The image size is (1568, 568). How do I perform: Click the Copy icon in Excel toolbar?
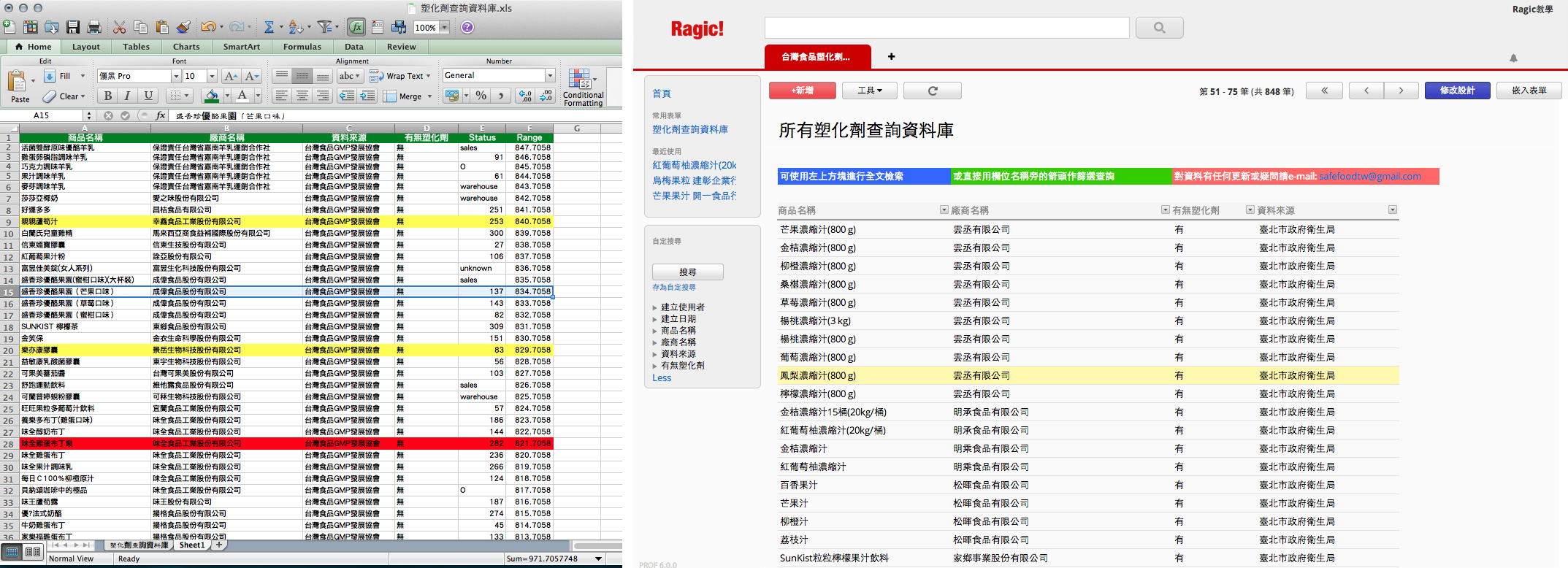tap(141, 27)
